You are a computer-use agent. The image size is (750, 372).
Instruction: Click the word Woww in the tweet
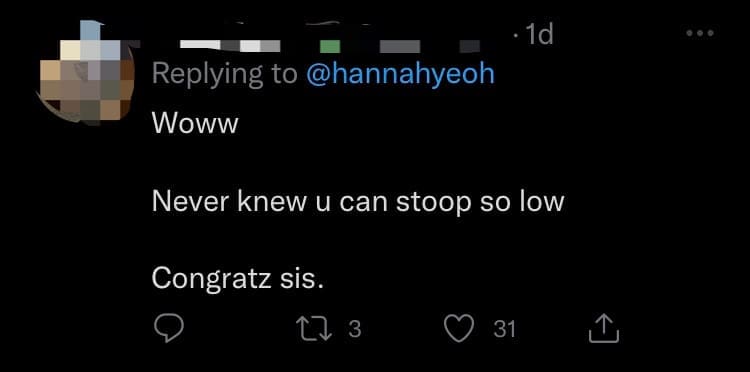(x=195, y=124)
